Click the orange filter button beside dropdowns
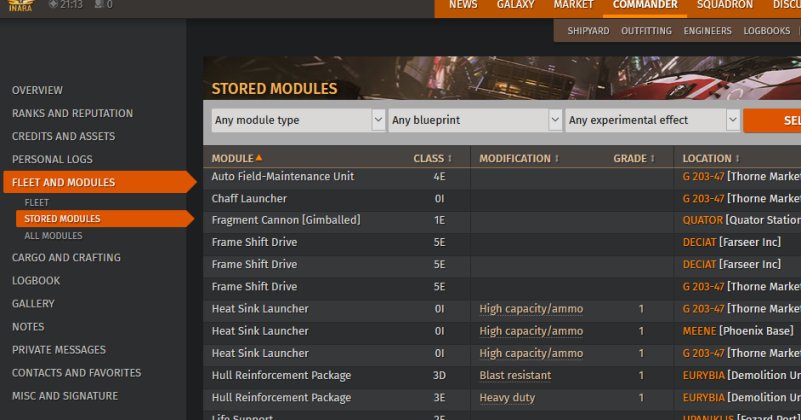 pos(772,121)
